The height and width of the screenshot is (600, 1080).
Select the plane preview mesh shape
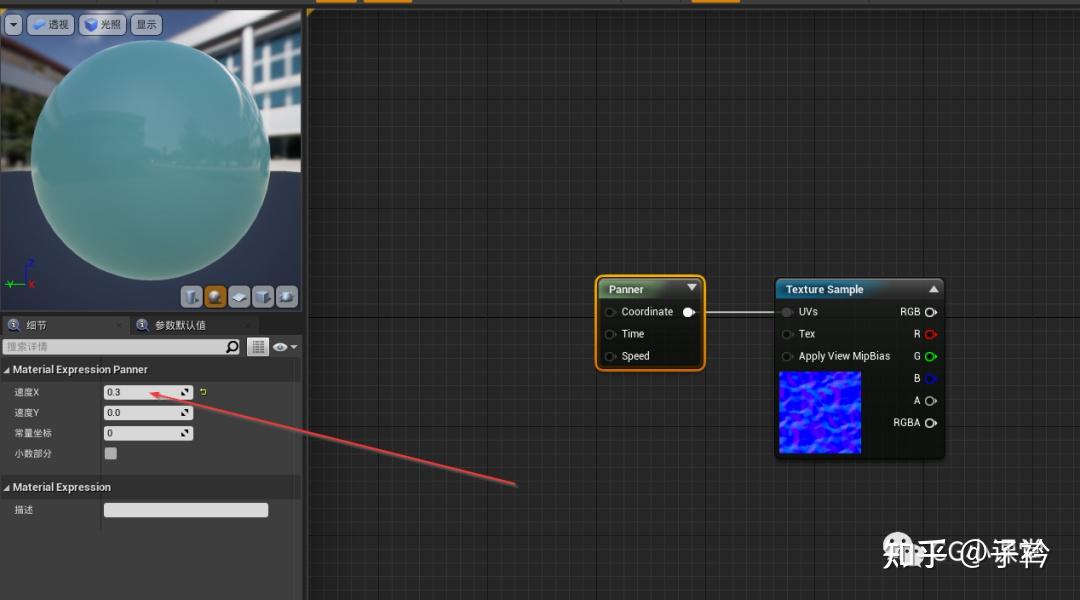coord(239,296)
